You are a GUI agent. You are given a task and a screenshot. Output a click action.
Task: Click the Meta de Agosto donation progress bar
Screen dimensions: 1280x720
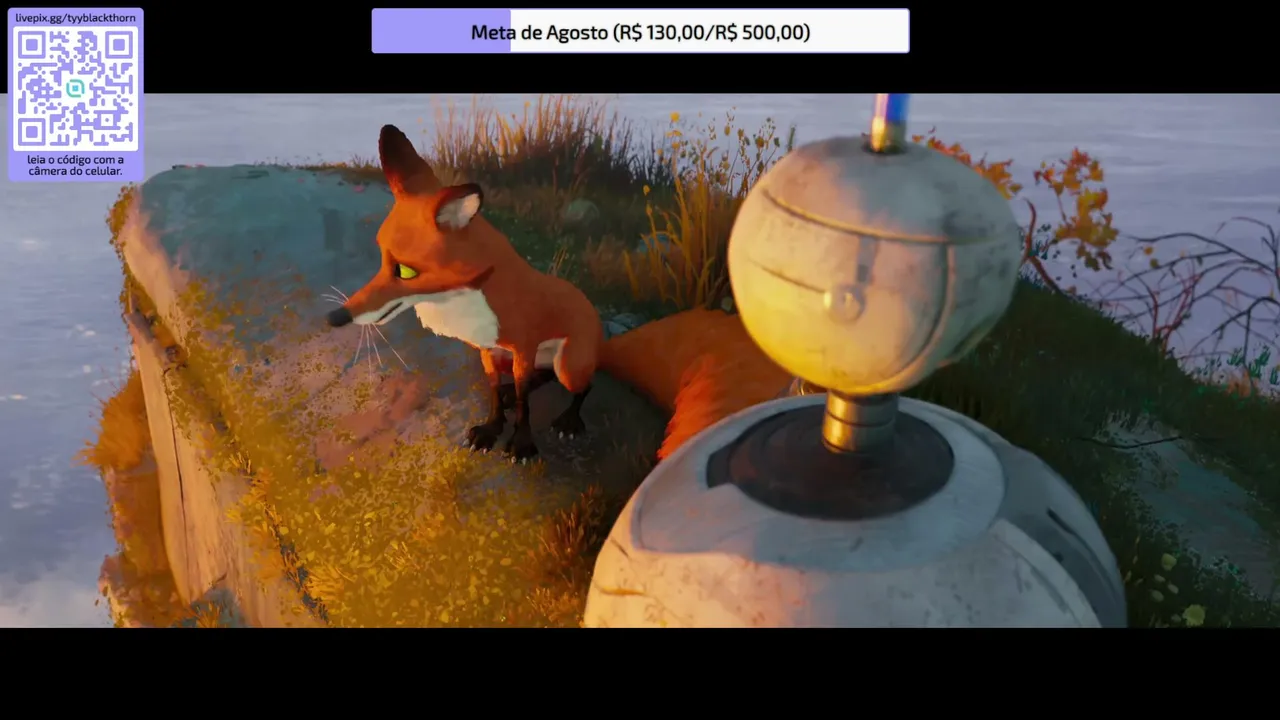pos(640,31)
